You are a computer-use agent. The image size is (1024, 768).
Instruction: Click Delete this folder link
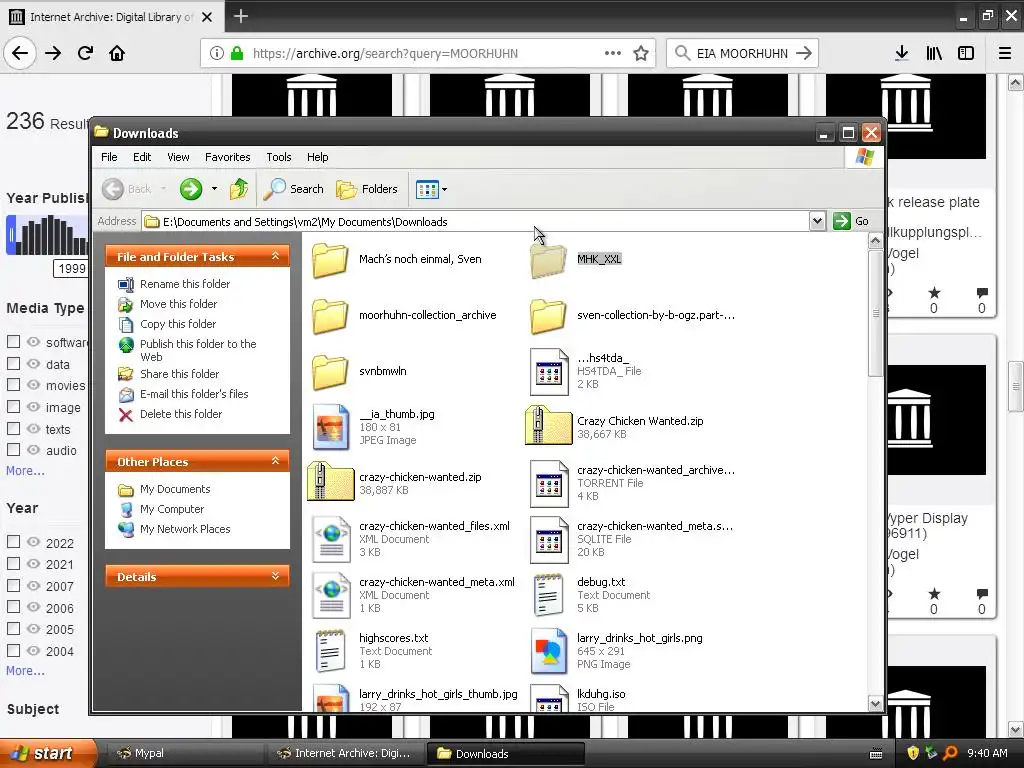(181, 414)
